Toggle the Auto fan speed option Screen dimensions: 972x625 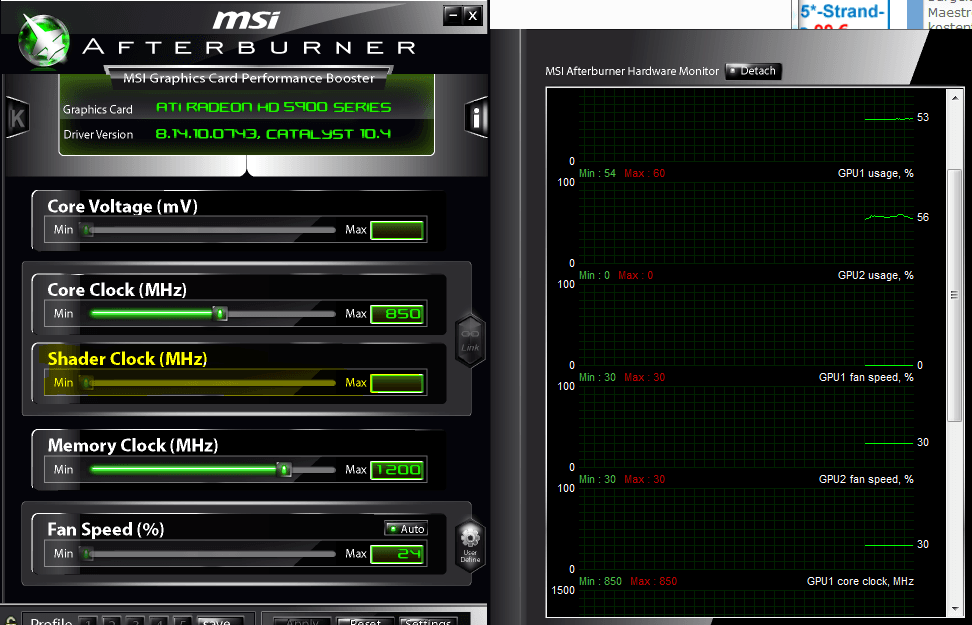pos(406,529)
